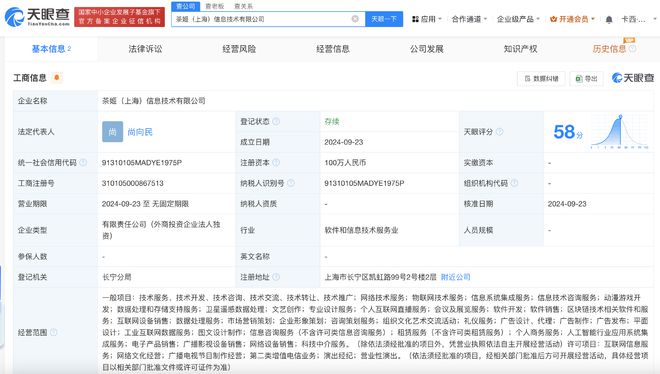The height and width of the screenshot is (374, 660).
Task: Switch to 基本信息 tab
Action: click(51, 49)
